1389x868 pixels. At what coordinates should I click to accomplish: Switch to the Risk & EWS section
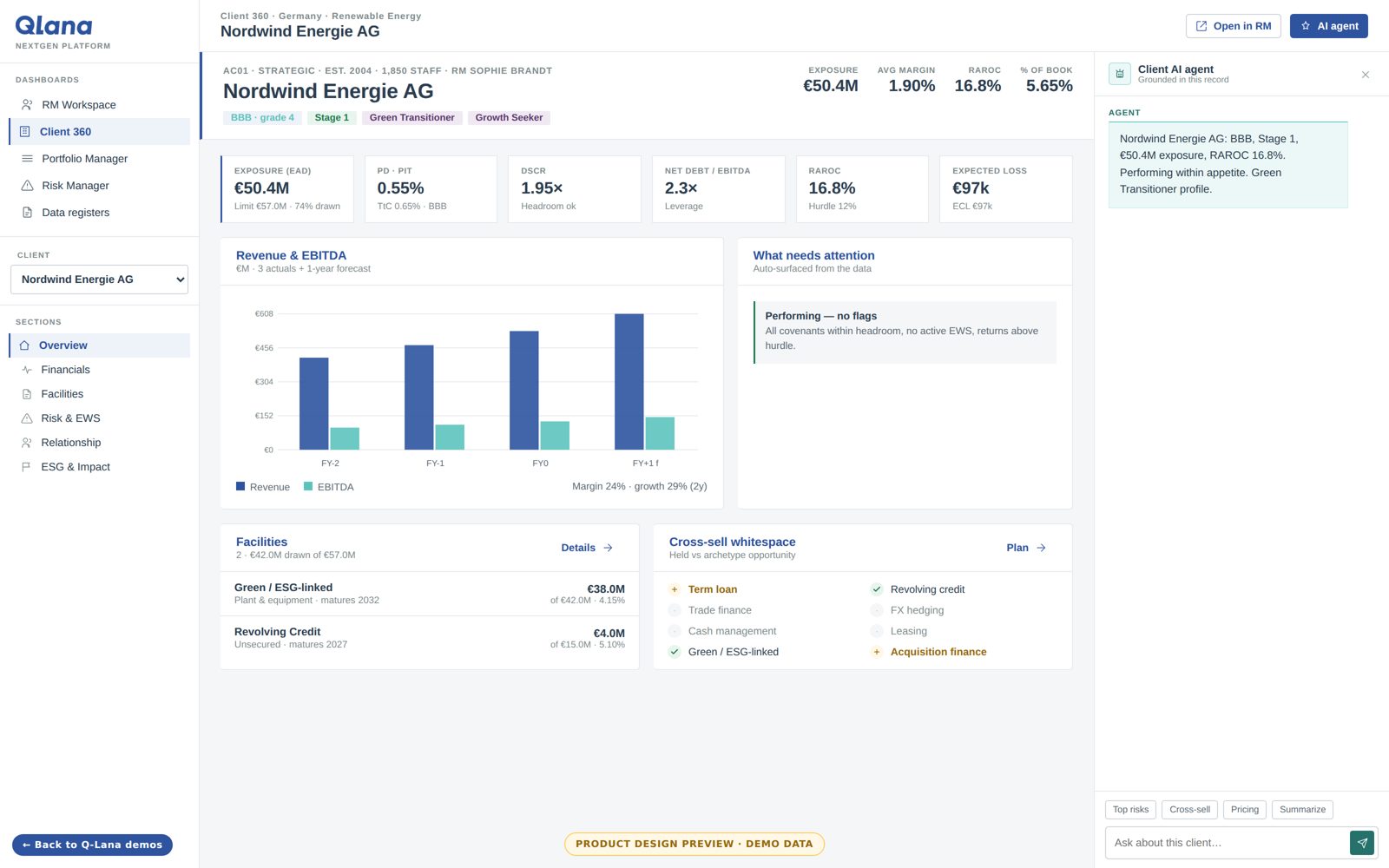tap(99, 418)
